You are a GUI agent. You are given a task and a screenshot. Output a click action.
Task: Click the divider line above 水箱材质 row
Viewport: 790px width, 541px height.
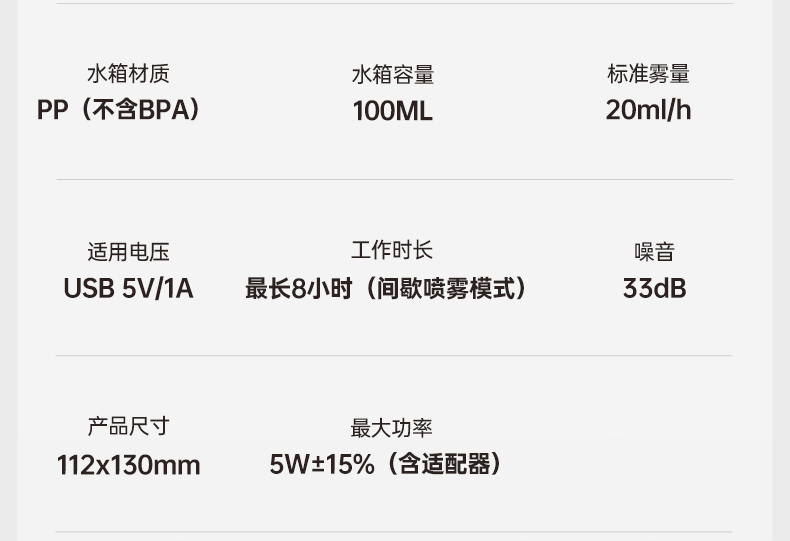click(394, 4)
